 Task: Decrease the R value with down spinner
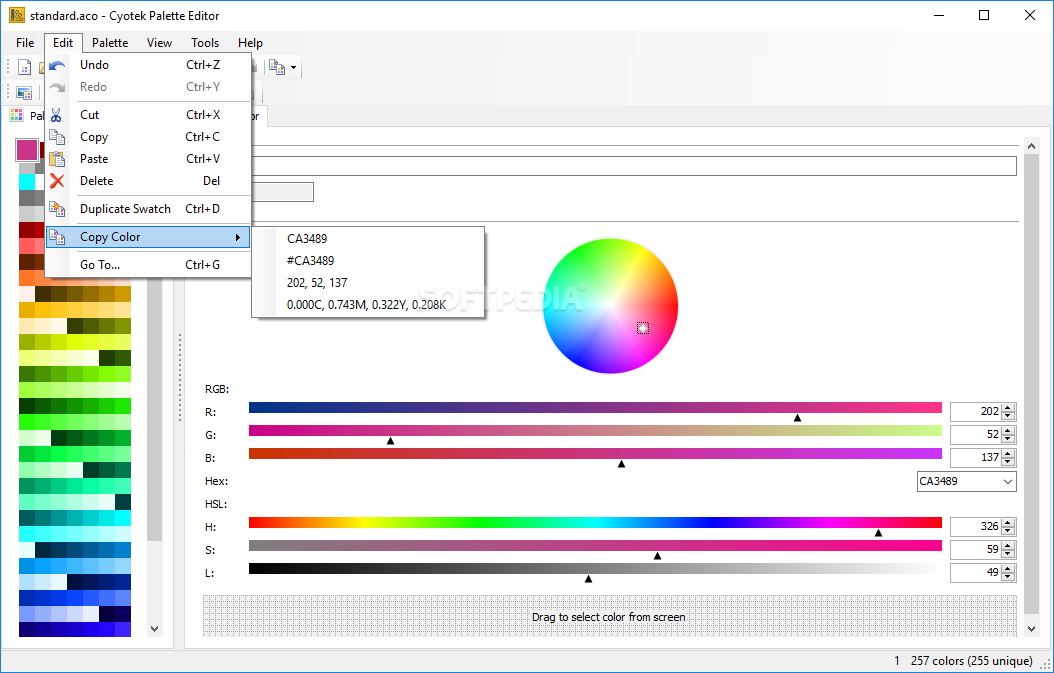tap(1008, 415)
